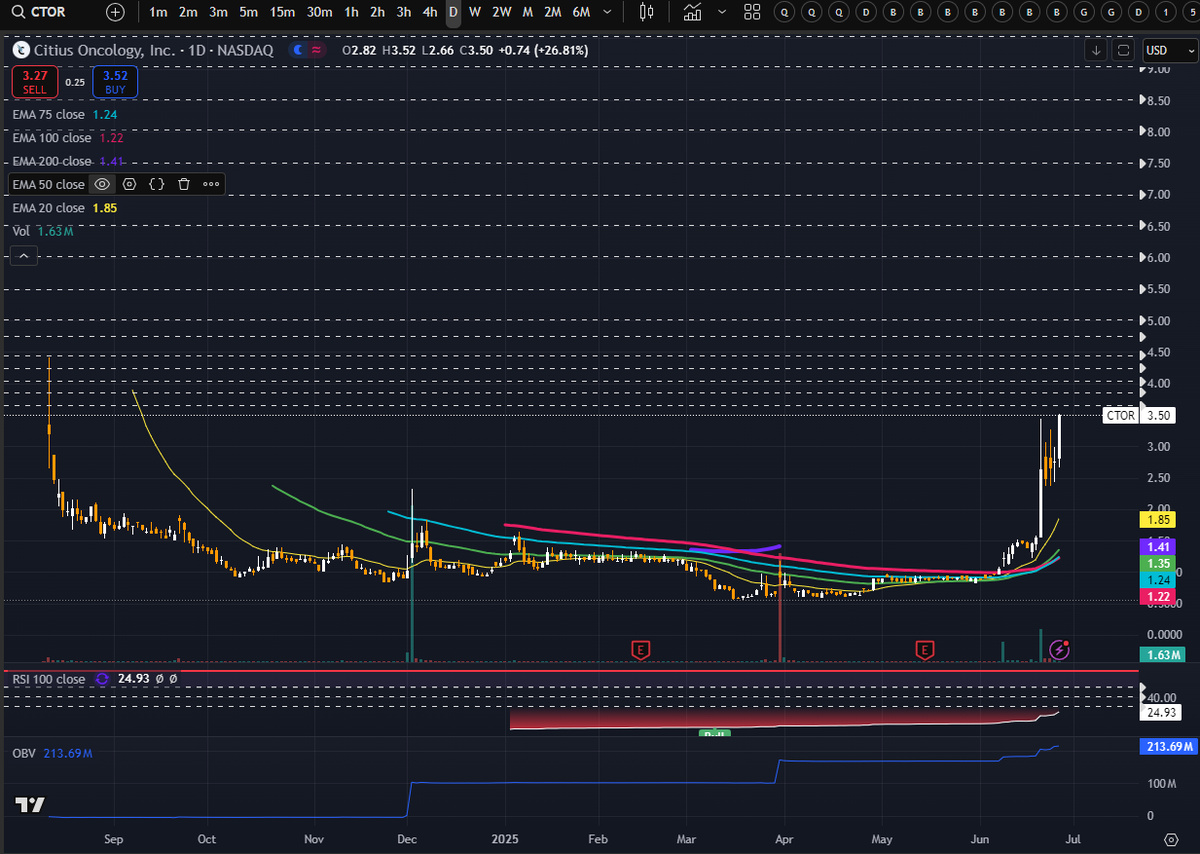Select the 1h timeframe
Image resolution: width=1200 pixels, height=854 pixels.
pyautogui.click(x=351, y=12)
